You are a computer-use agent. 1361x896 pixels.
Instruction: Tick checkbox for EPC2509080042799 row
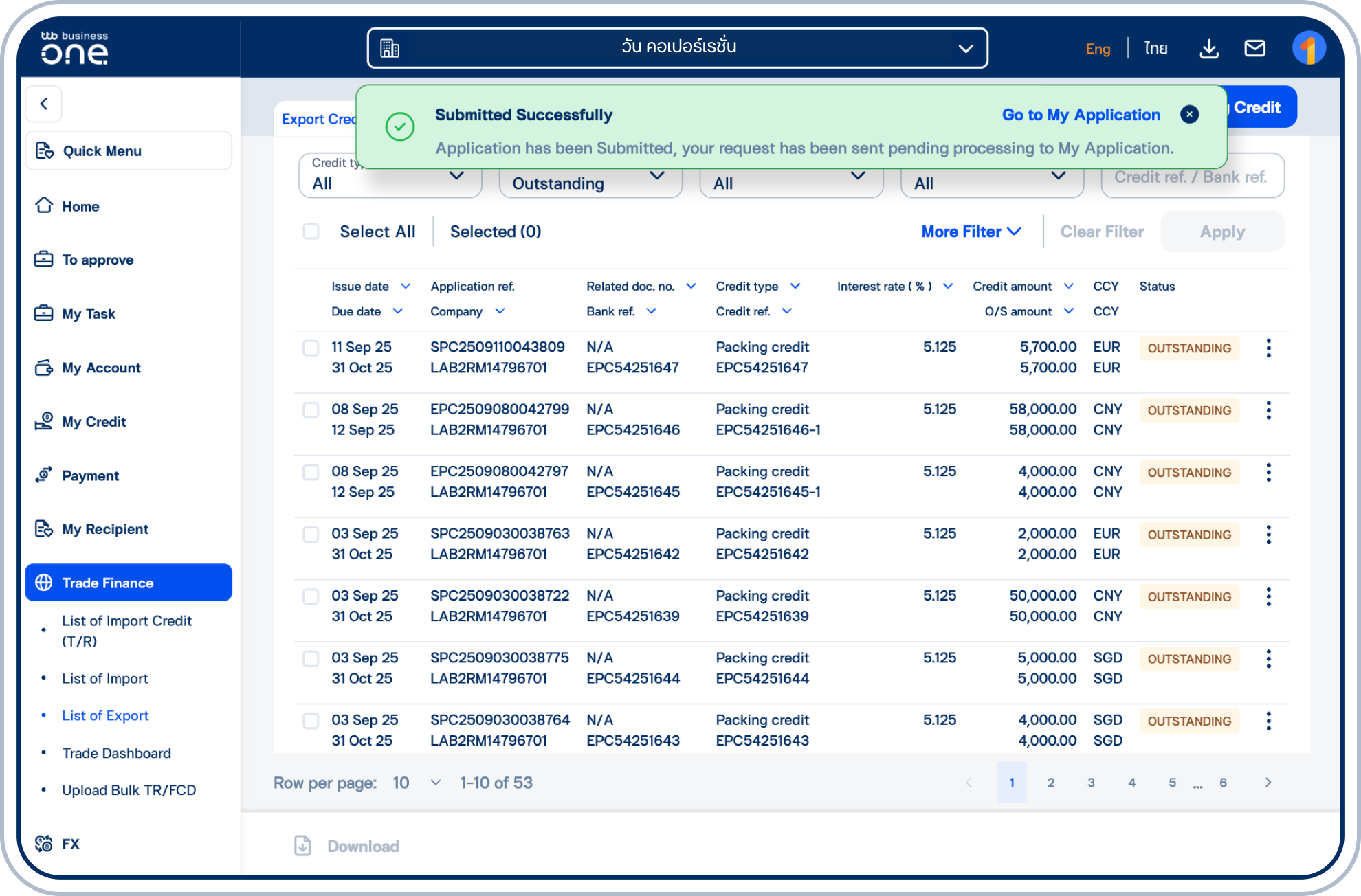click(x=311, y=410)
